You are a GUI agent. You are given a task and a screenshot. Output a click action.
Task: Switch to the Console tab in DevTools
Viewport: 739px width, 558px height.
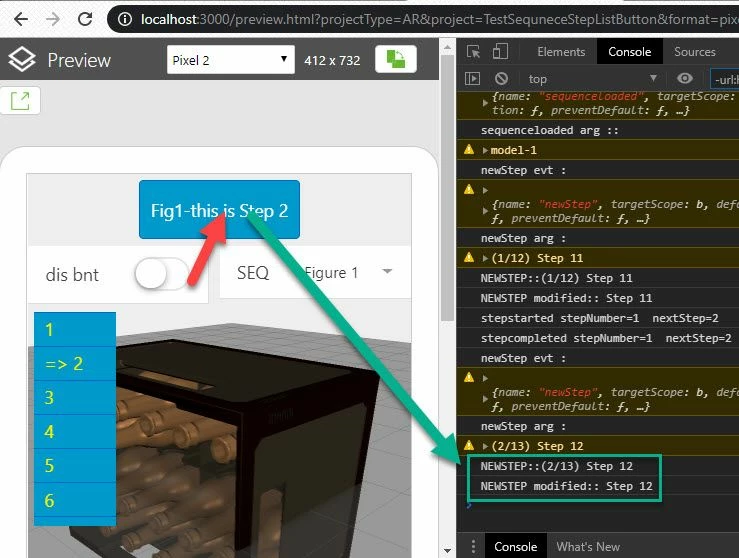pyautogui.click(x=630, y=52)
